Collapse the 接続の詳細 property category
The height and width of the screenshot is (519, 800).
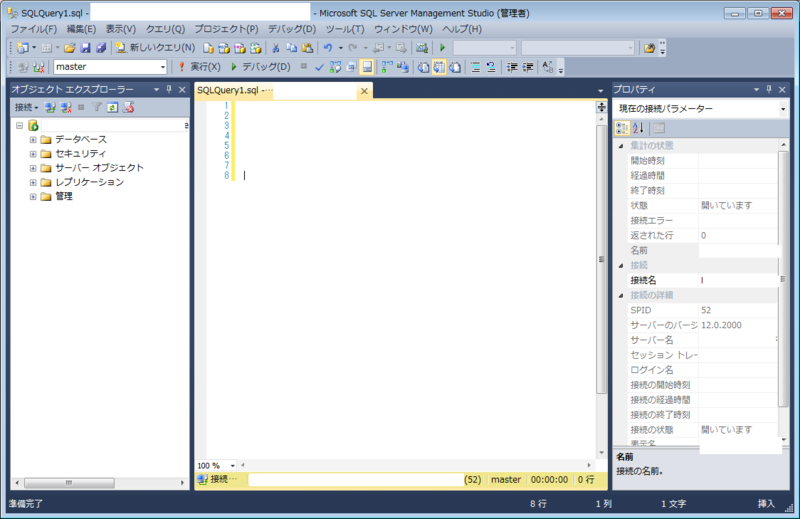(621, 295)
